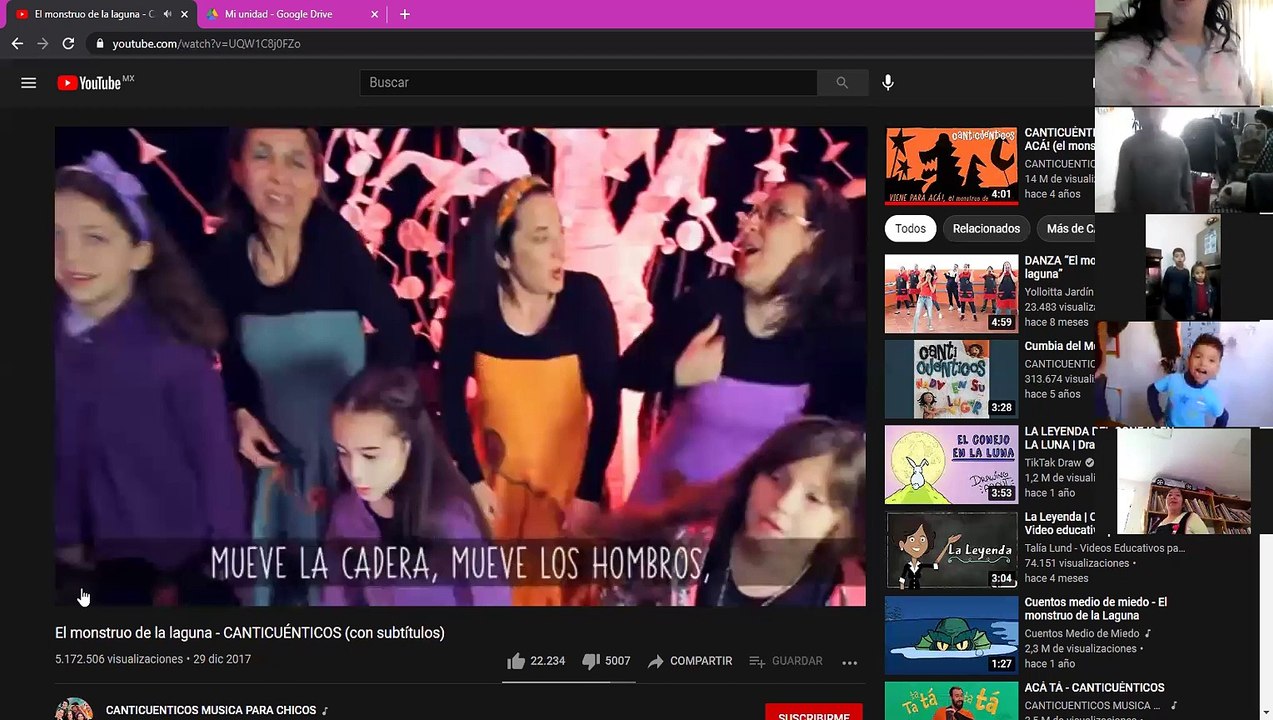The image size is (1273, 720).
Task: Open the DANZA El monstruo 4:59 thumbnail
Action: coord(951,293)
